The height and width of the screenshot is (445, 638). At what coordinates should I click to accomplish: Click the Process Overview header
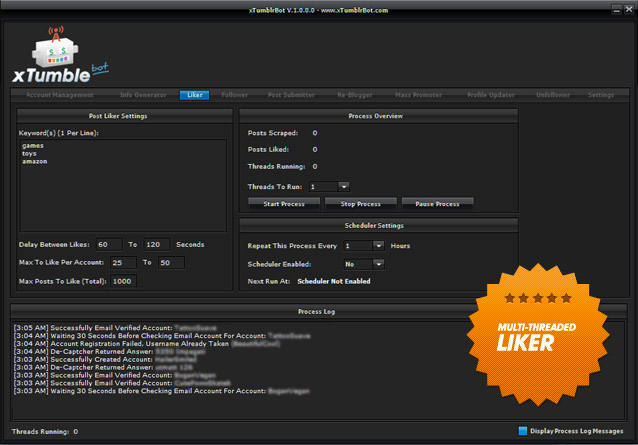point(378,116)
